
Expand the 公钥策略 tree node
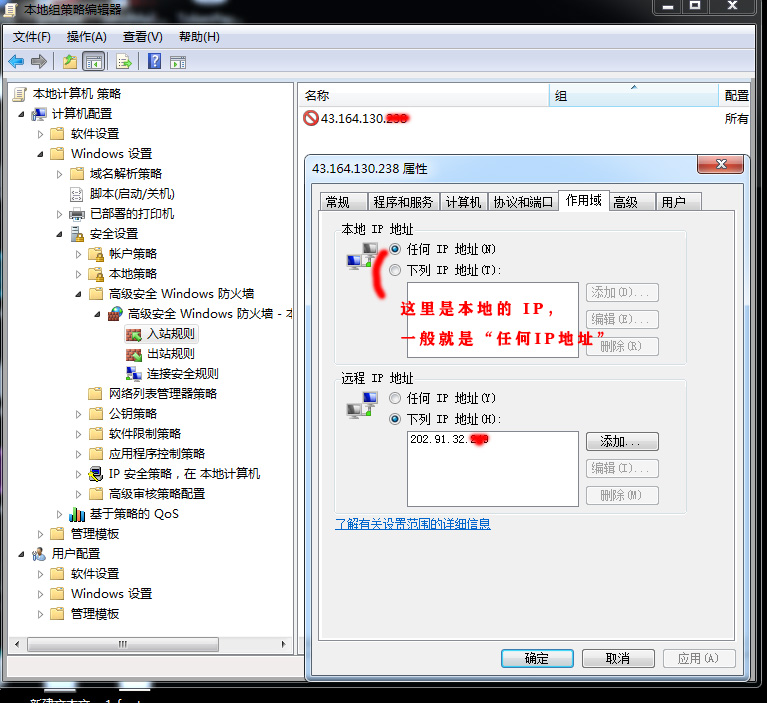click(x=79, y=414)
